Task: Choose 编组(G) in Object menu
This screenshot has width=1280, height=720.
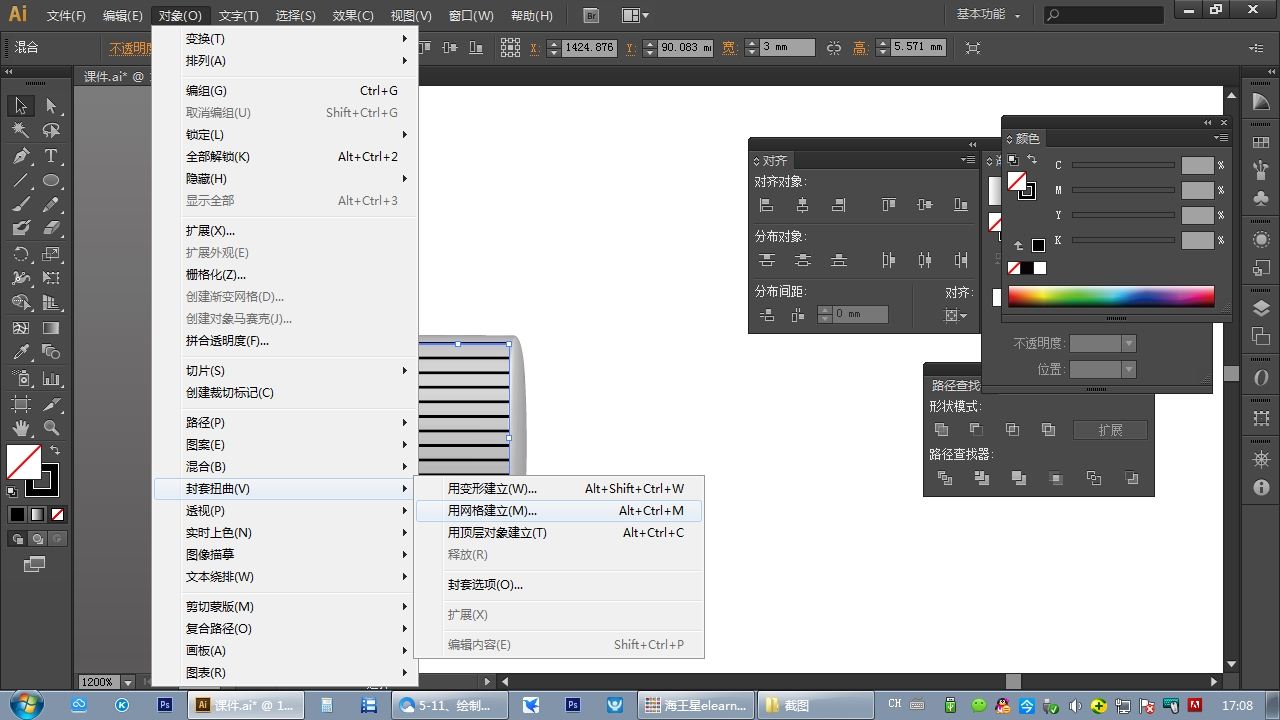Action: coord(285,91)
